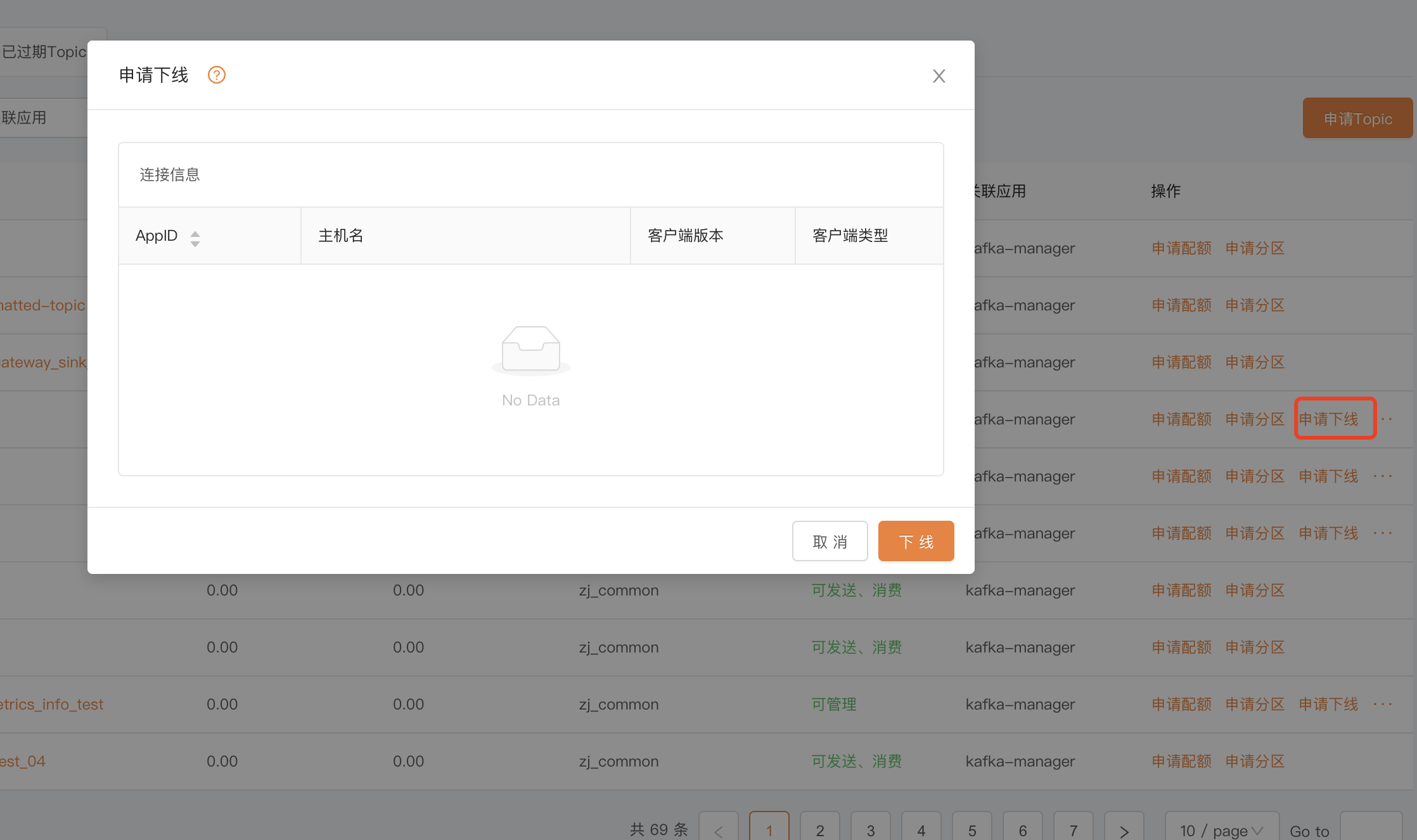Open metrics_info_test topic link

pyautogui.click(x=52, y=704)
